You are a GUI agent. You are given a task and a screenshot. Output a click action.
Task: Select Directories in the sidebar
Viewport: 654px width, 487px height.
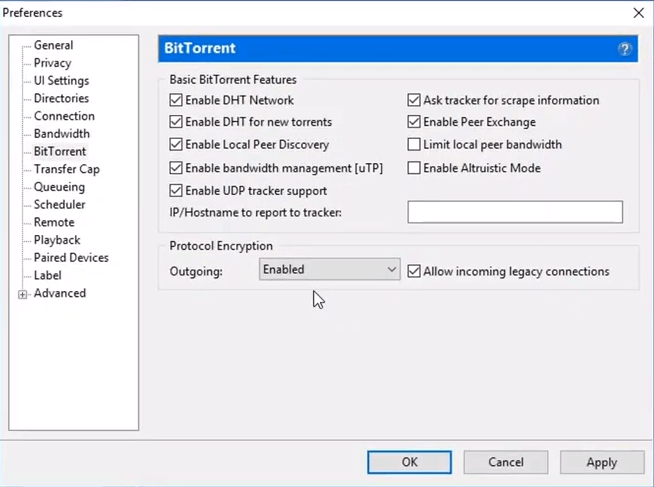61,98
